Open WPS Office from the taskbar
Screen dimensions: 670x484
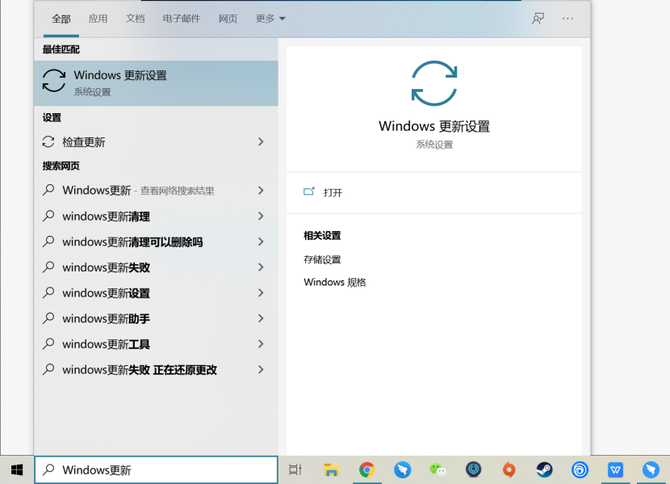[615, 470]
